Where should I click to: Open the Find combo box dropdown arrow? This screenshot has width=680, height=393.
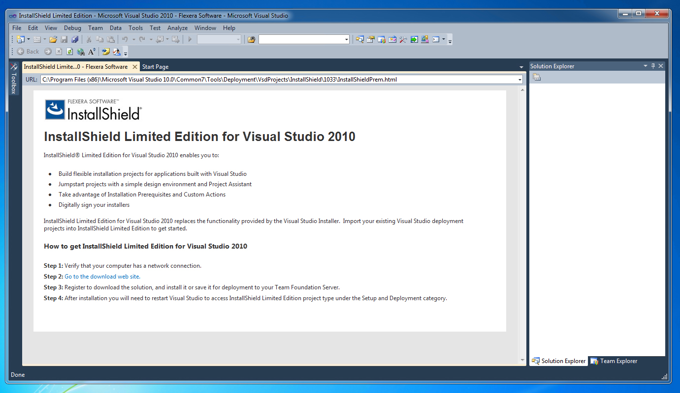point(346,39)
